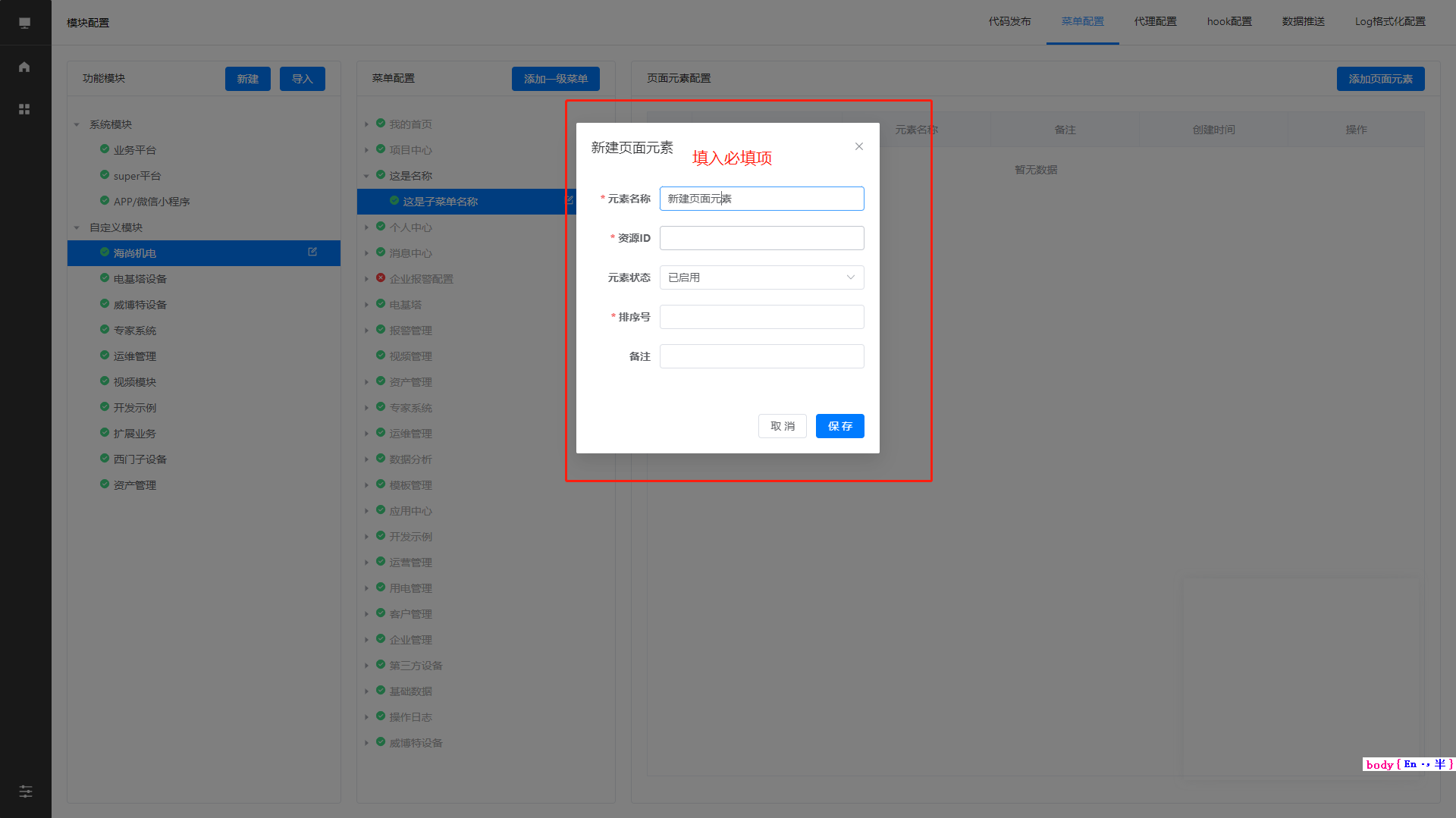Screen dimensions: 1456x818
Task: Click green status icon beside 专家系统 module
Action: click(x=105, y=329)
